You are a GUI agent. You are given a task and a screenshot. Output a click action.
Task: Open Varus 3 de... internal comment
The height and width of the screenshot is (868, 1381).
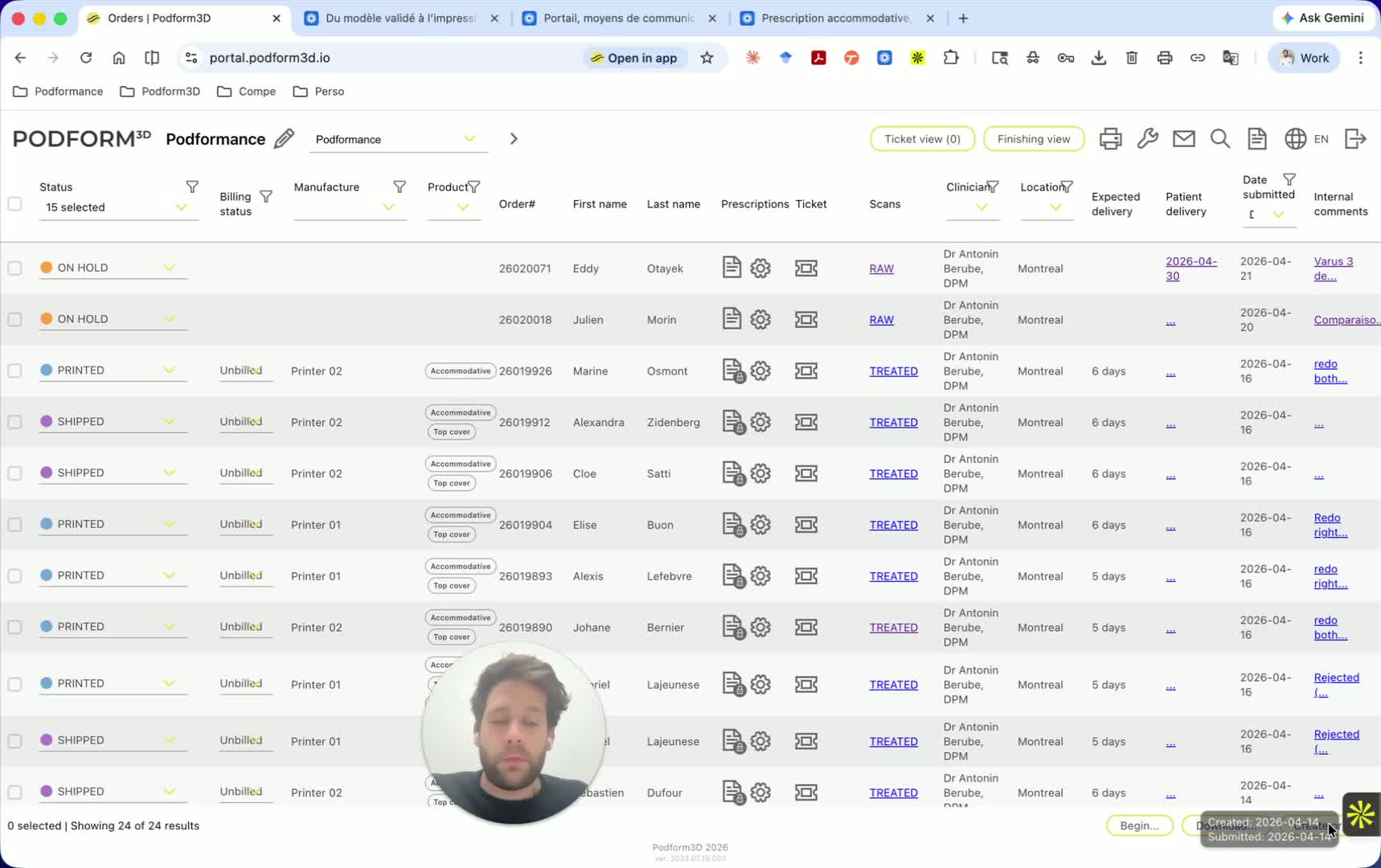point(1333,268)
